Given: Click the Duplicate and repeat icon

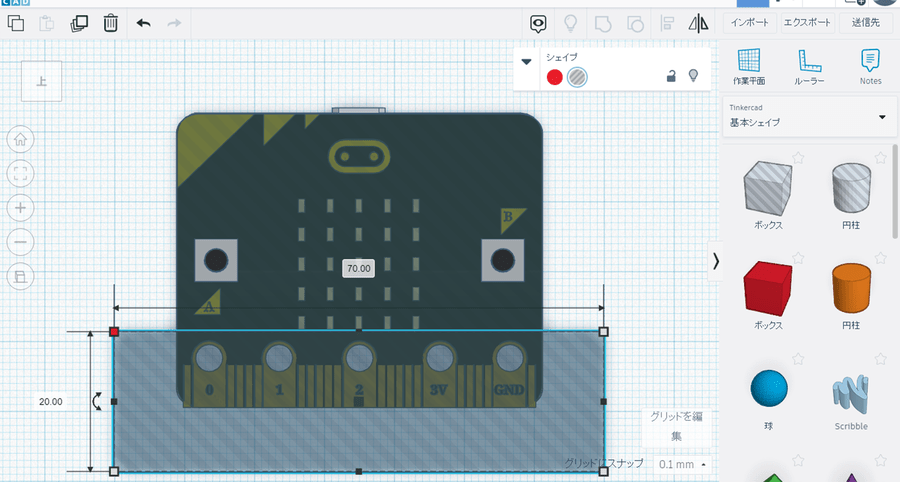Looking at the screenshot, I should tap(79, 22).
